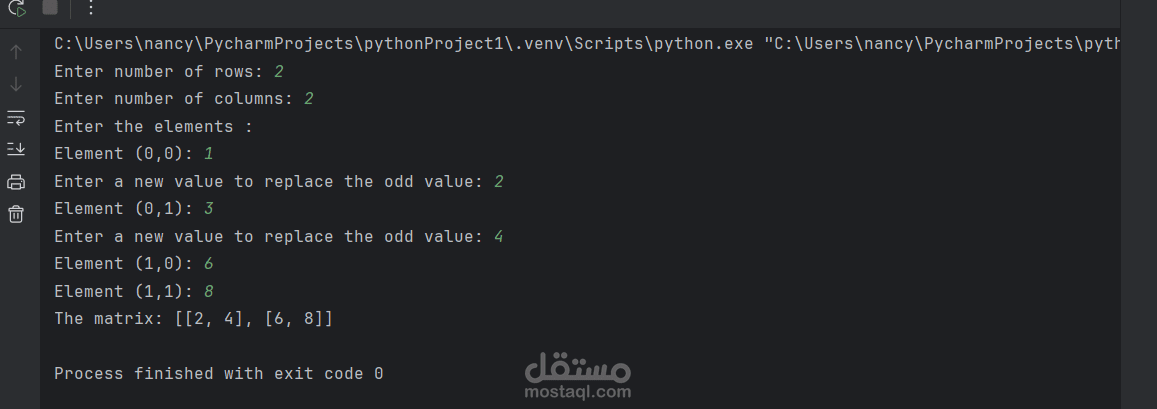Open the three-dot more actions menu
This screenshot has height=409, width=1157.
pyautogui.click(x=91, y=8)
